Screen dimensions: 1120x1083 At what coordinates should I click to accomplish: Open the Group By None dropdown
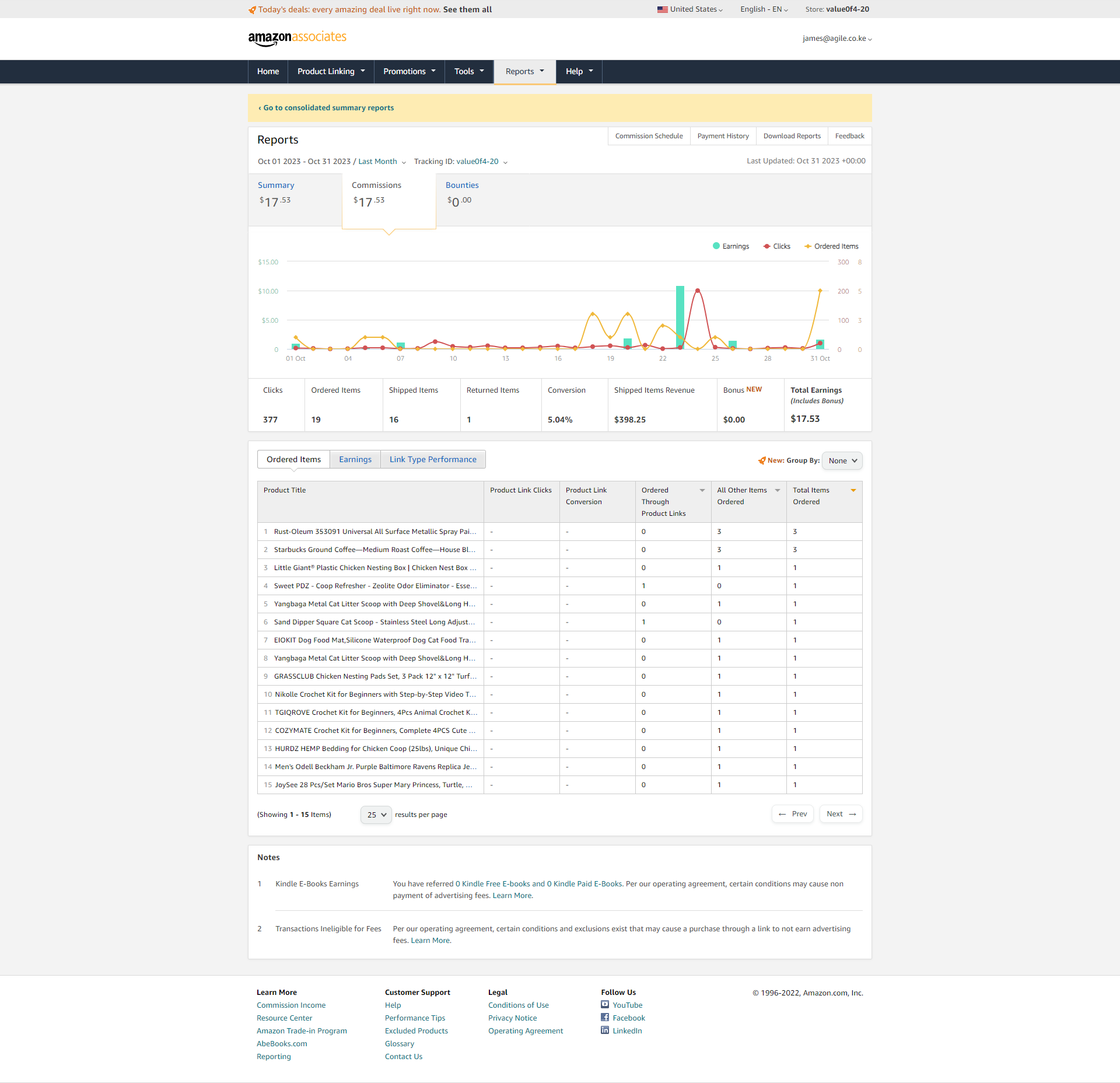pos(842,460)
